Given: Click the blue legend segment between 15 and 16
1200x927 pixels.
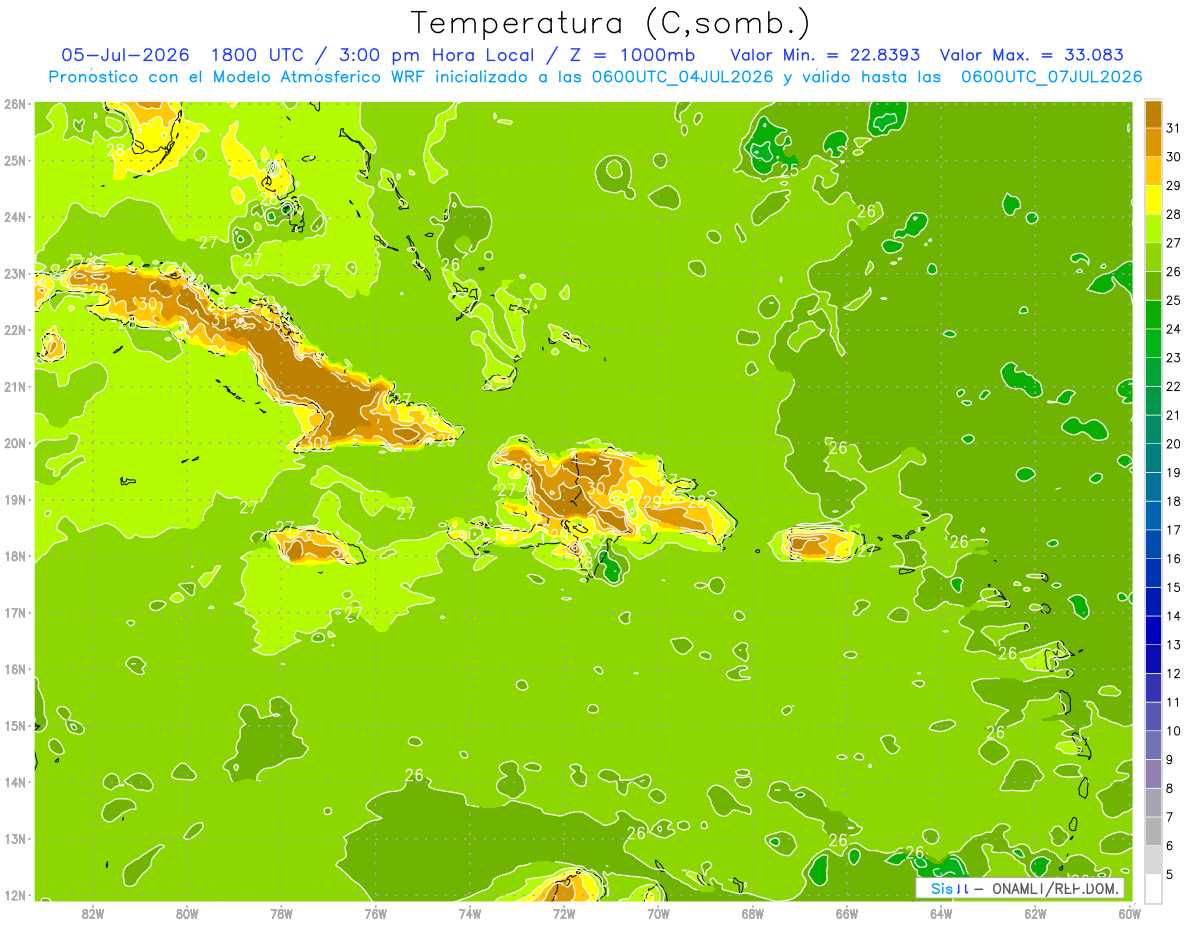Looking at the screenshot, I should (x=1152, y=573).
